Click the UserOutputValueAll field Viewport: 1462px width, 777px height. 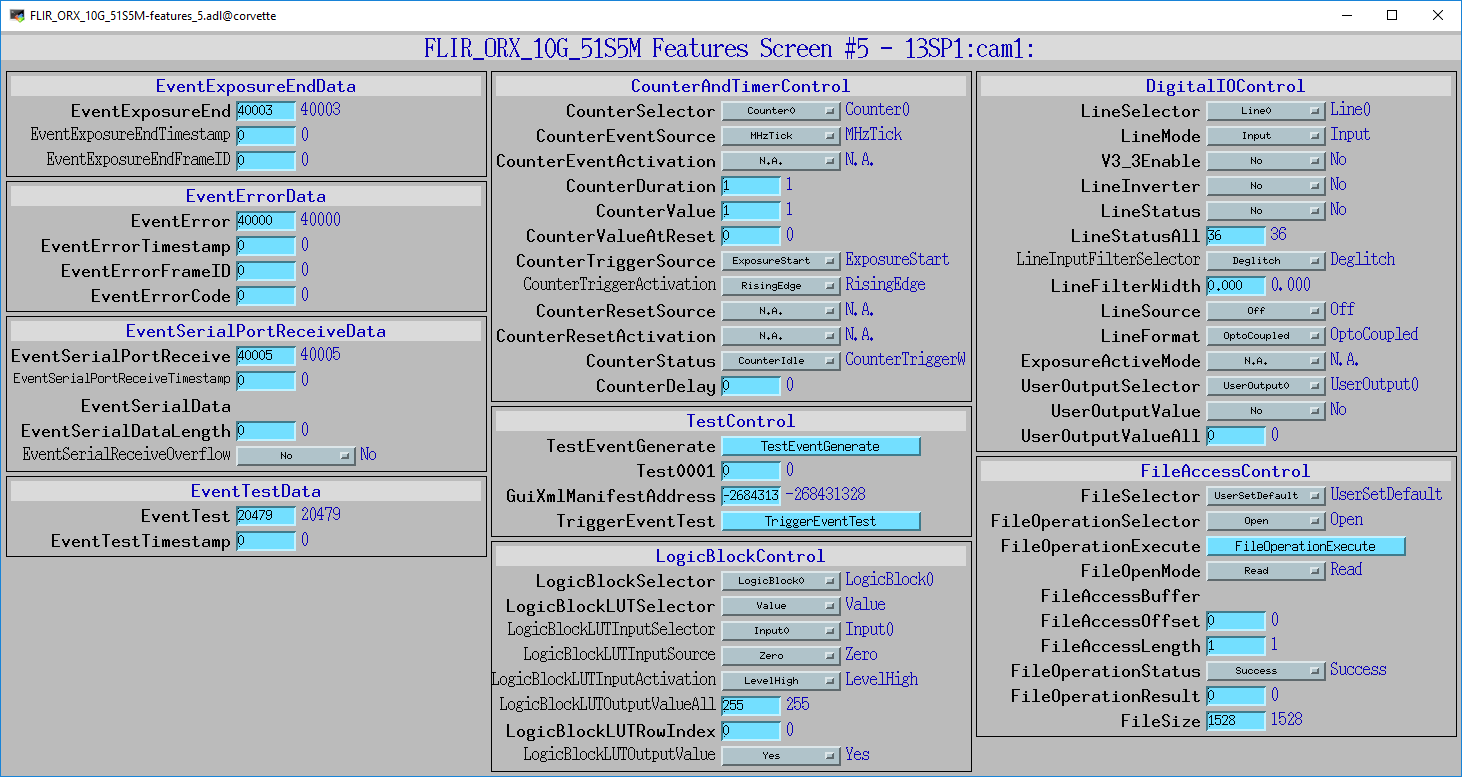1236,436
